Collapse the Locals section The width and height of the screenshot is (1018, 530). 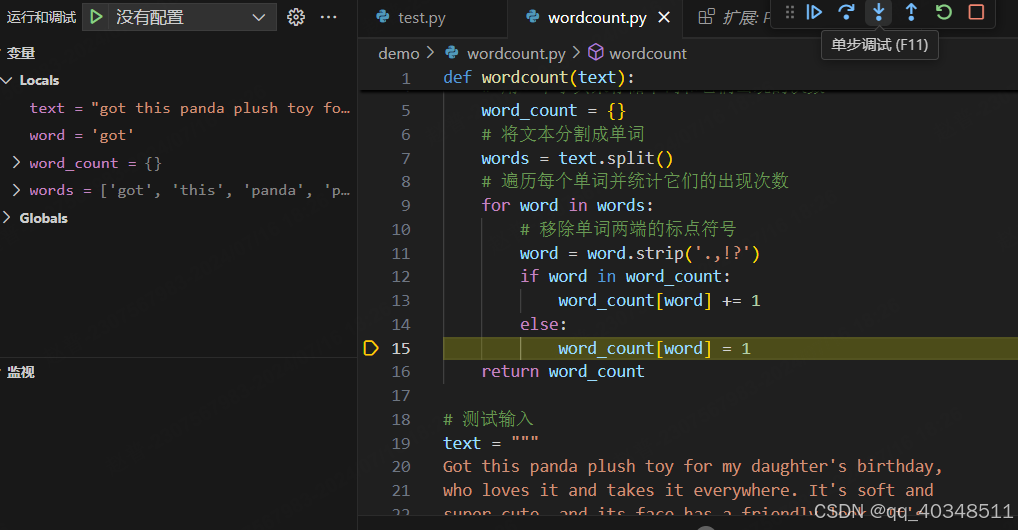tap(8, 81)
